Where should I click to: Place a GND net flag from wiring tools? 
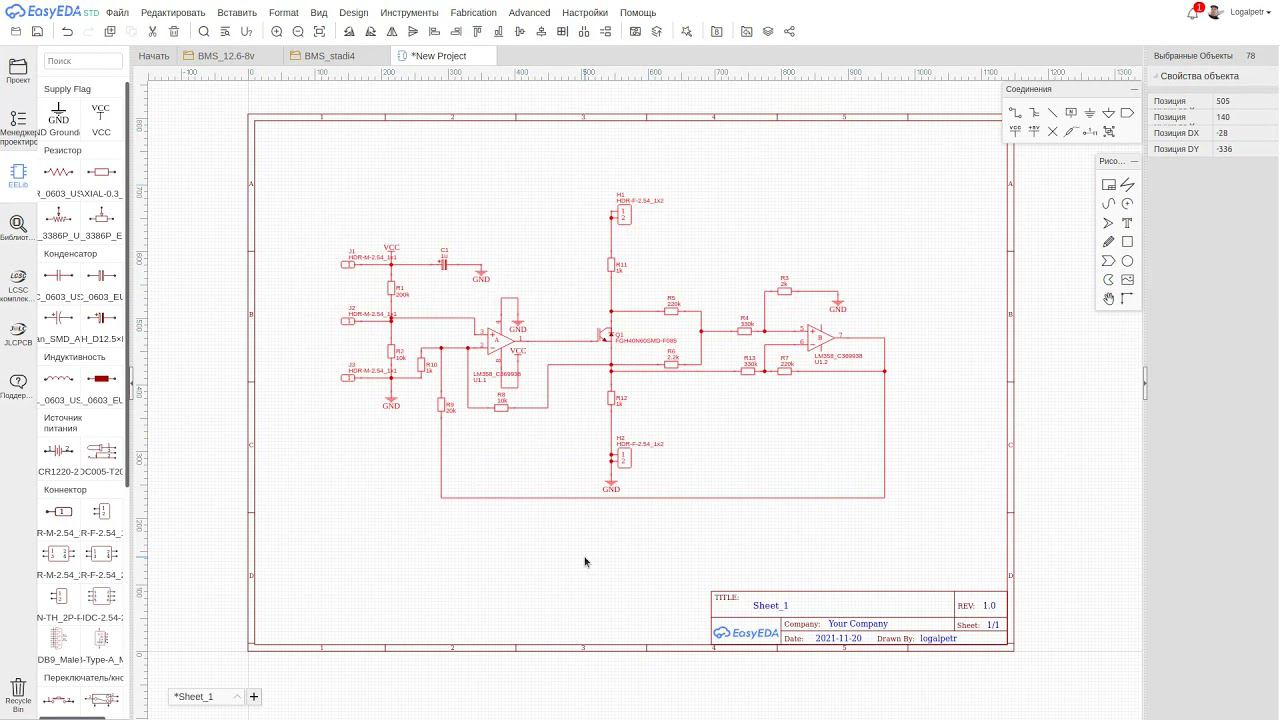tap(1090, 113)
